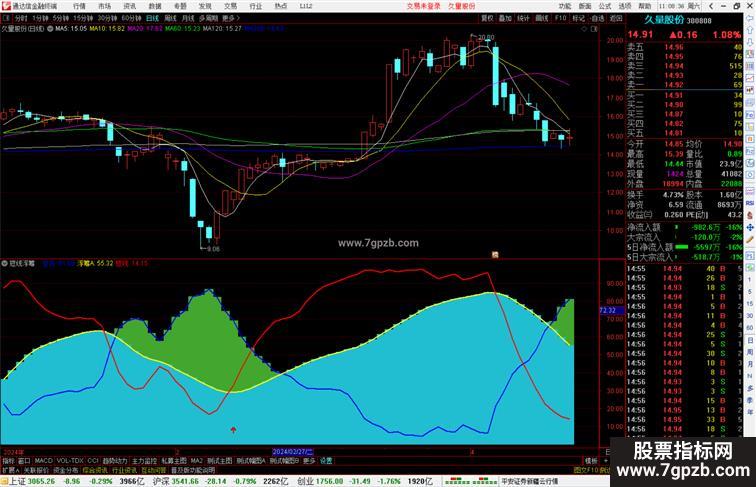The height and width of the screenshot is (487, 756).
Task: Click the red arrow signal marker
Action: [x=233, y=430]
